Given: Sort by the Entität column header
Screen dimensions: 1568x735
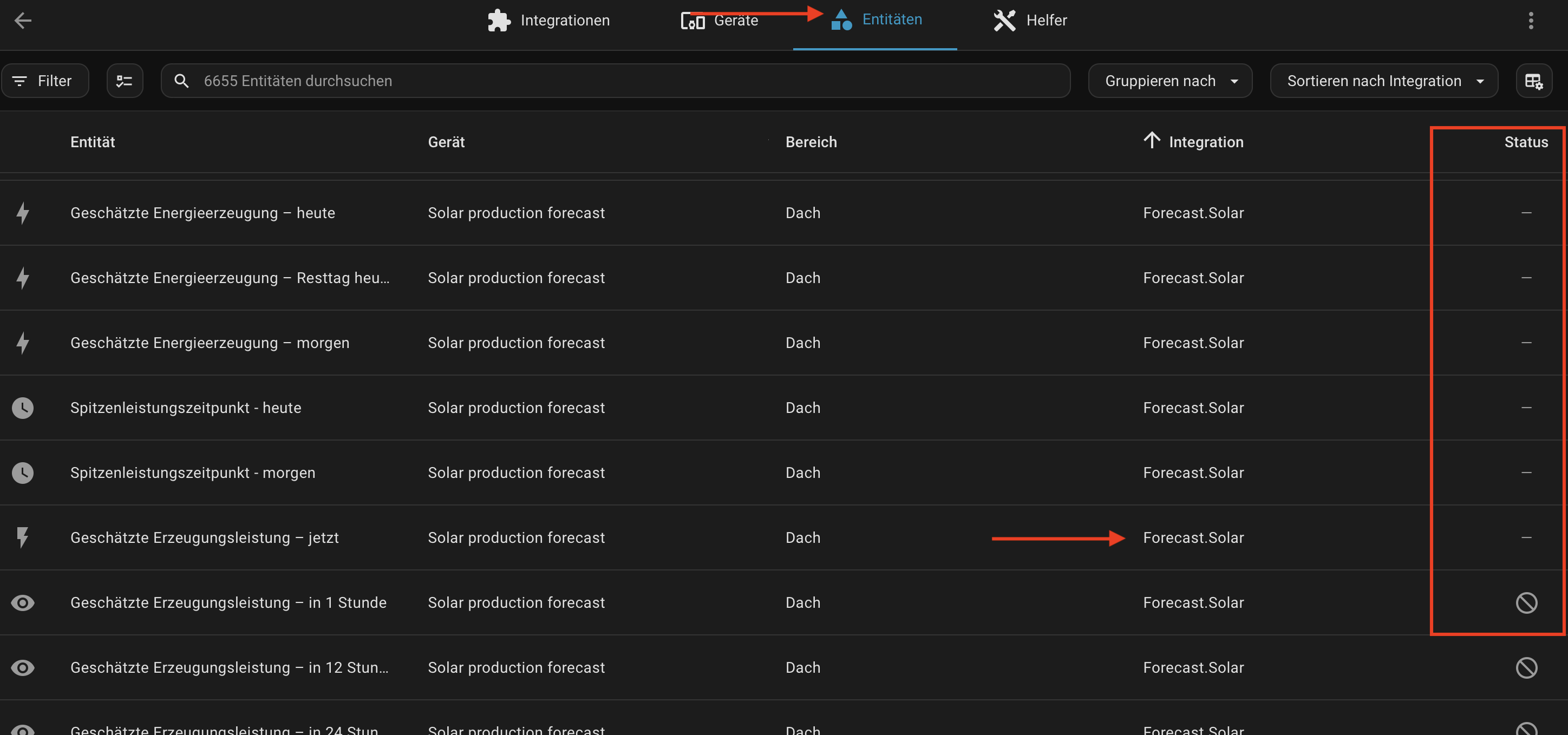Looking at the screenshot, I should click(x=93, y=142).
